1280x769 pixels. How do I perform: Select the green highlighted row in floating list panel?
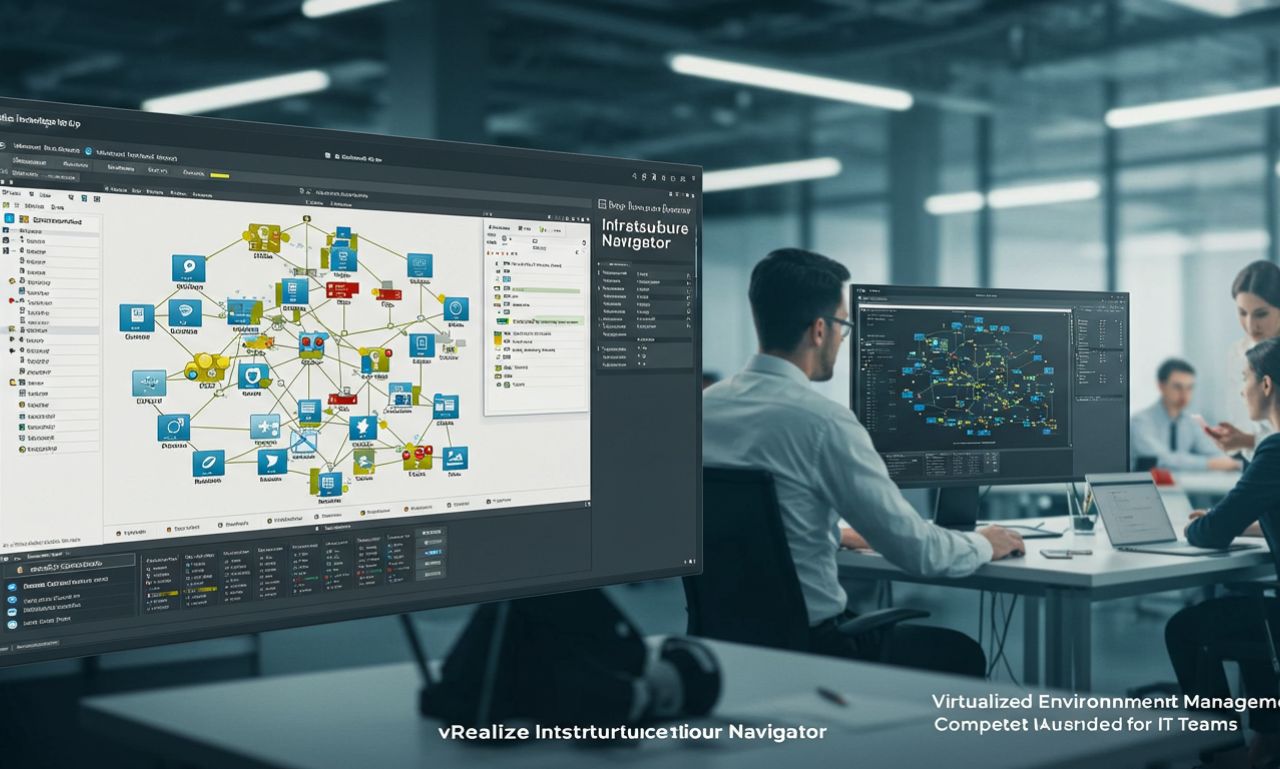(x=541, y=322)
